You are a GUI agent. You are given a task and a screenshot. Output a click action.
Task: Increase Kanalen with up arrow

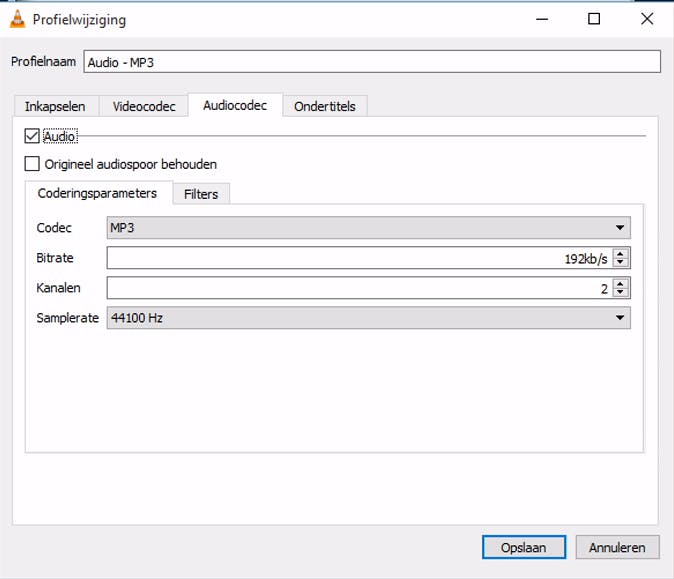(620, 283)
